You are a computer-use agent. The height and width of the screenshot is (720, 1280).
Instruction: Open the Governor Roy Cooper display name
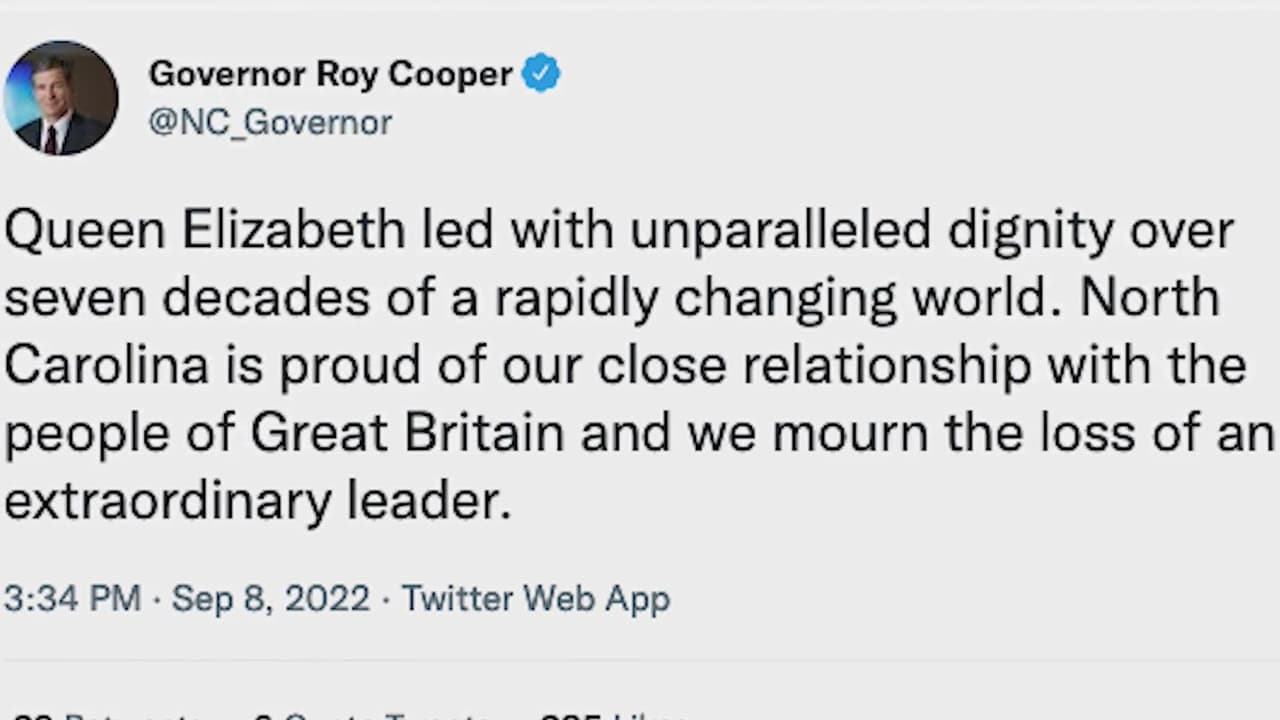click(x=330, y=74)
